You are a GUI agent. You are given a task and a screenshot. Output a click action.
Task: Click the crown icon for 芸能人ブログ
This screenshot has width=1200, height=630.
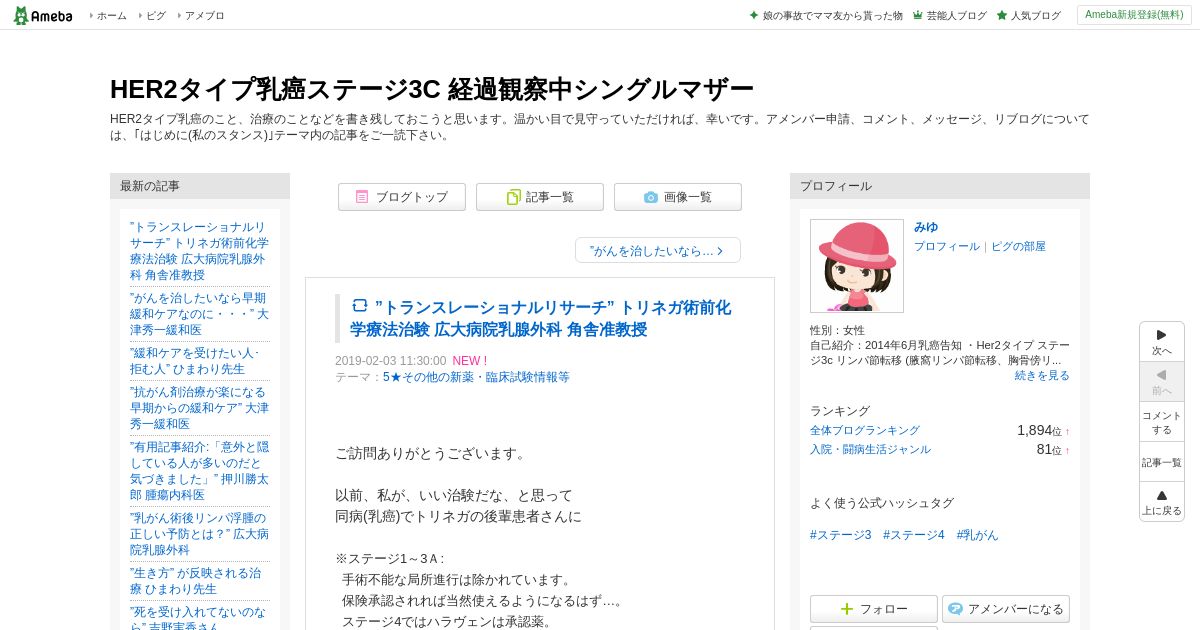[918, 16]
